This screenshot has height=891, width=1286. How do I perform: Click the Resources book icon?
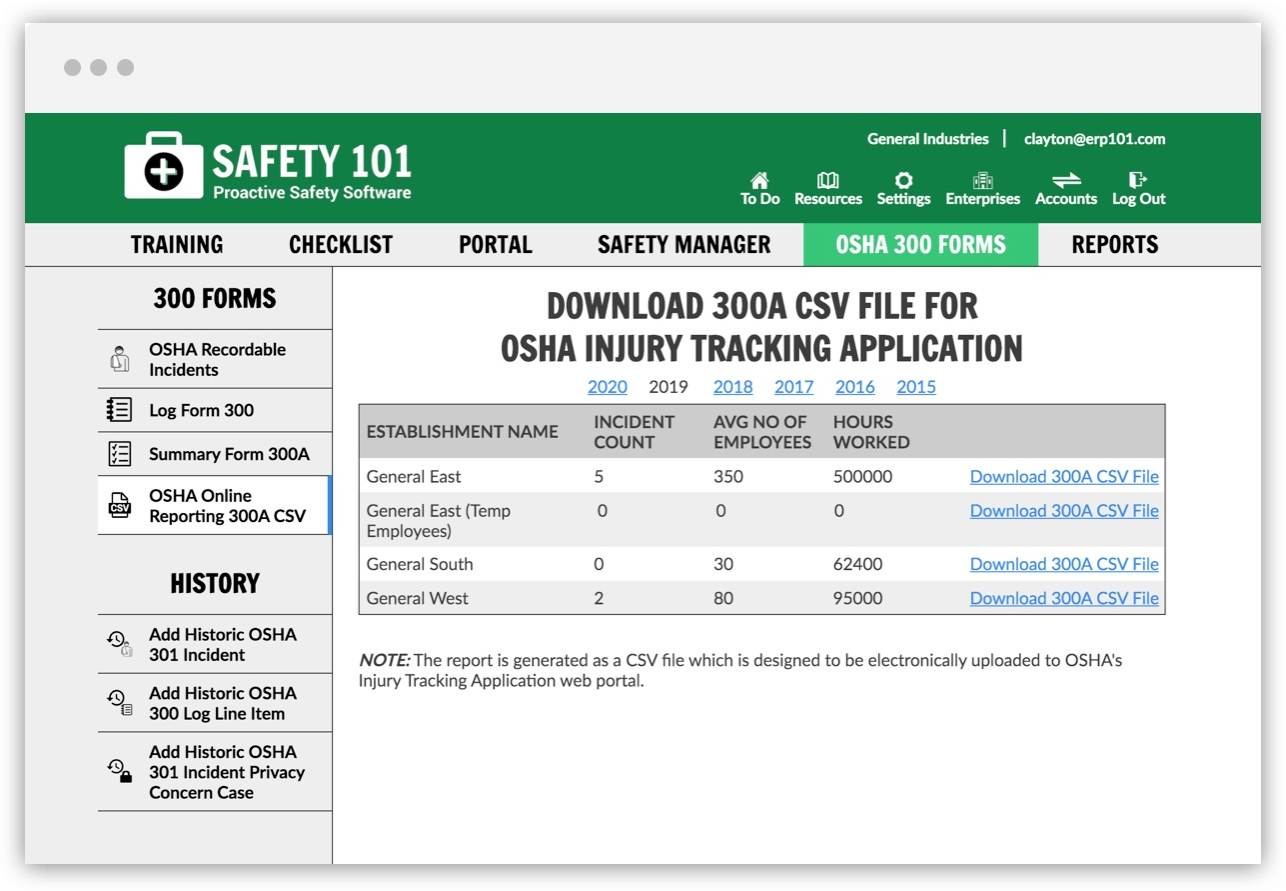(828, 182)
